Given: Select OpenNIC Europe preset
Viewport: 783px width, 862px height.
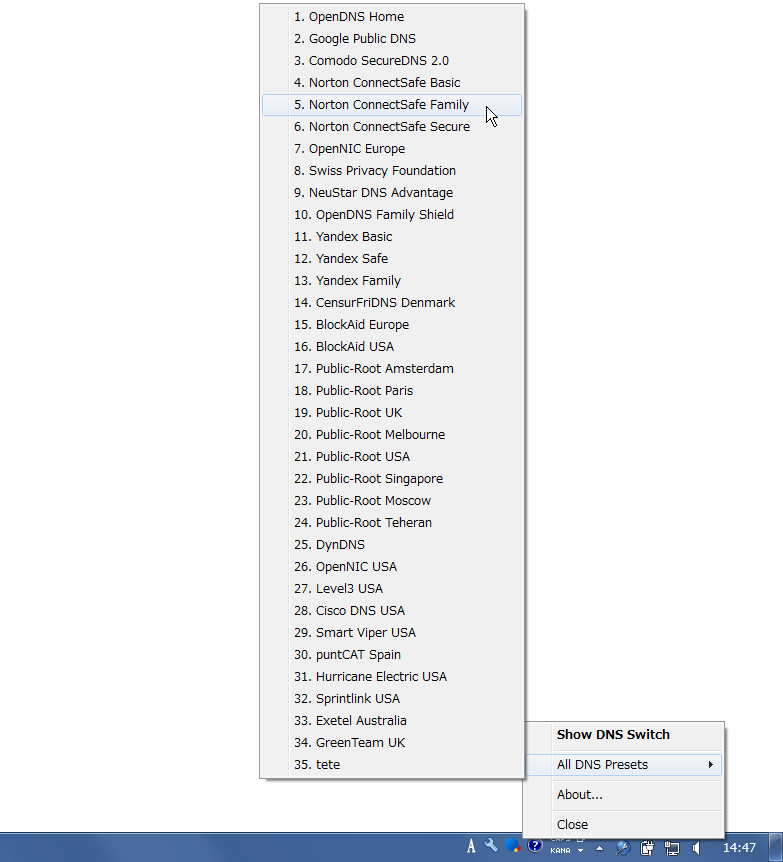Looking at the screenshot, I should [392, 149].
